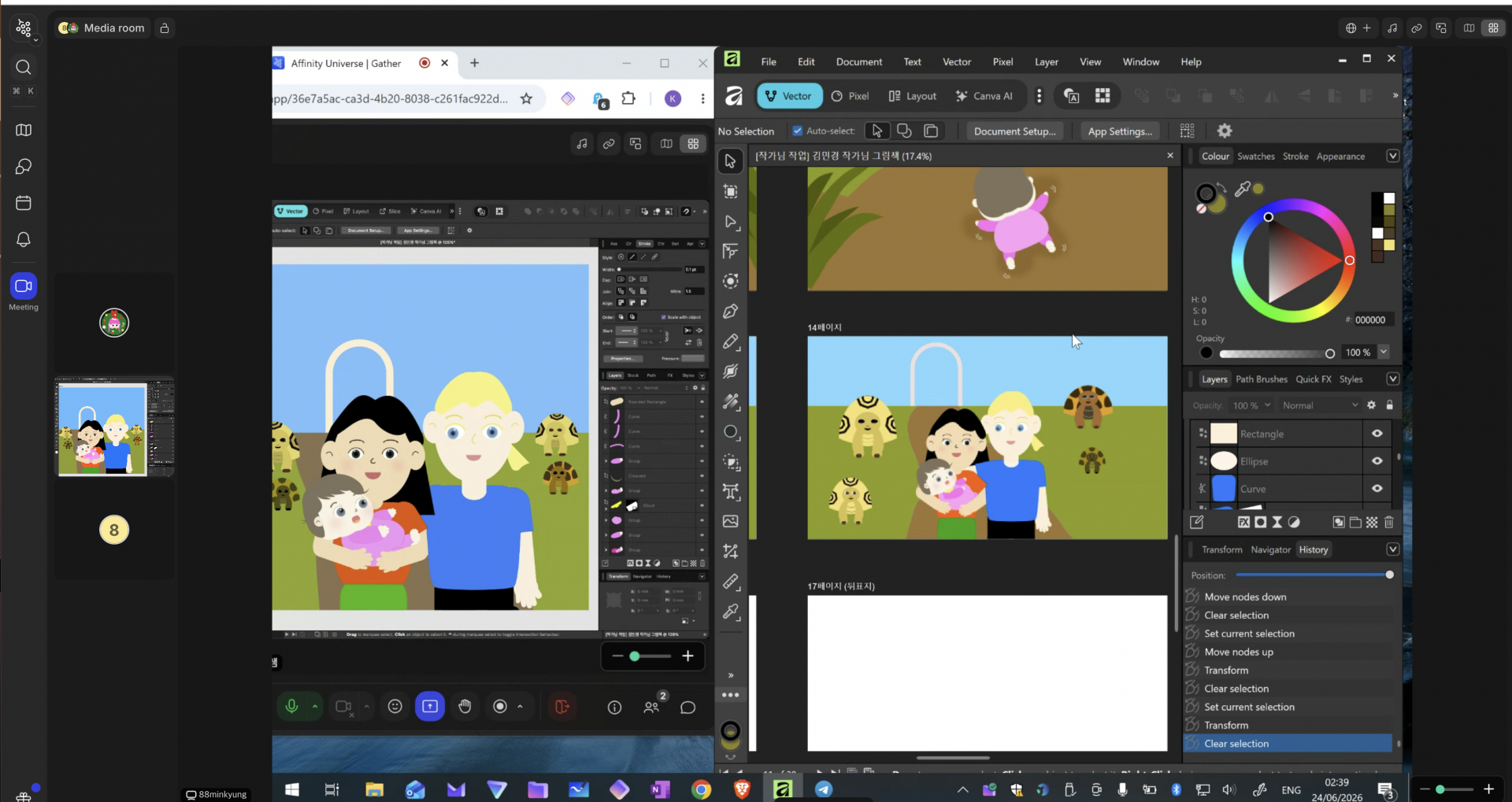Raise hand in Gather meeting

(465, 707)
